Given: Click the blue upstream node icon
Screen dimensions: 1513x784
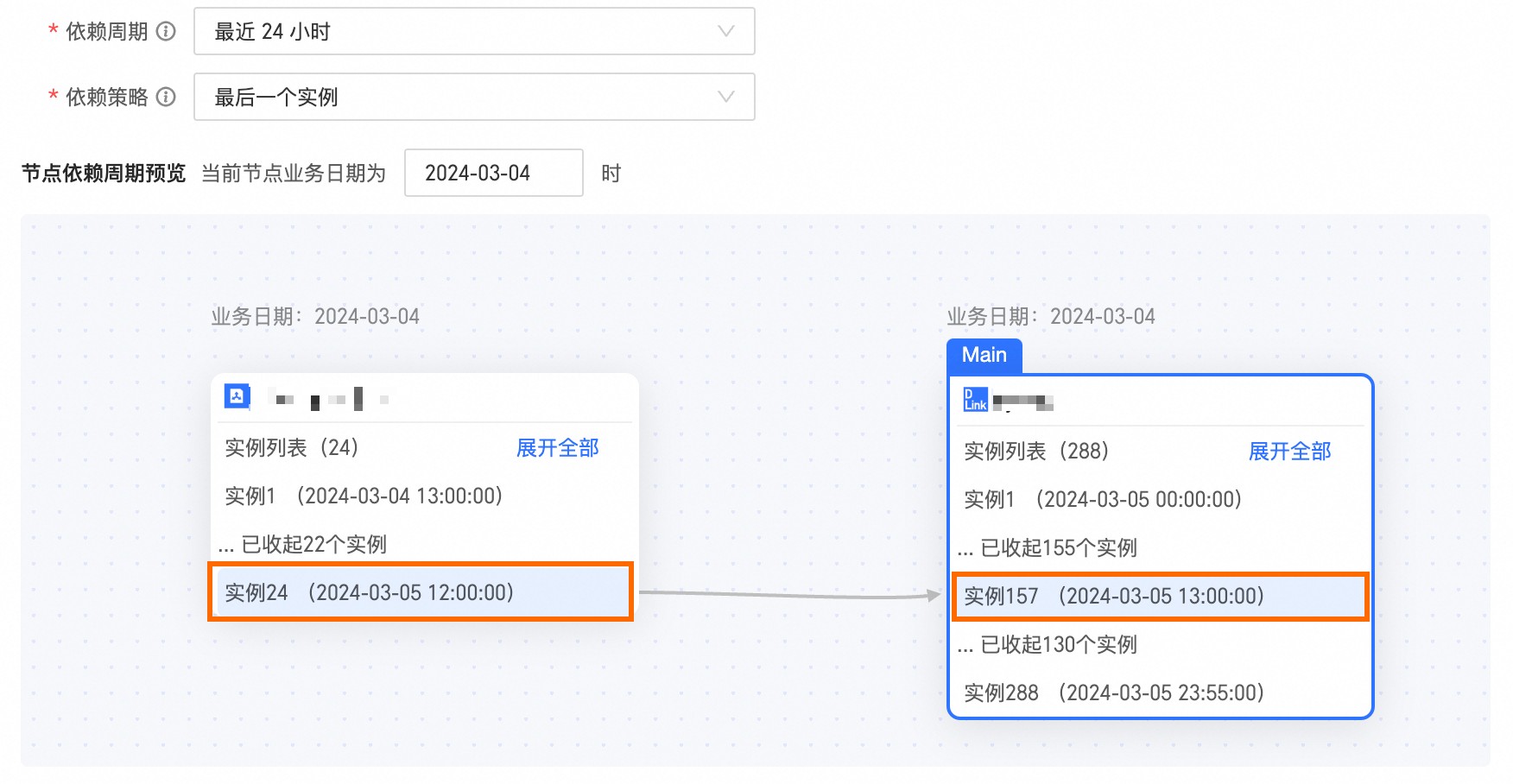Looking at the screenshot, I should (237, 396).
